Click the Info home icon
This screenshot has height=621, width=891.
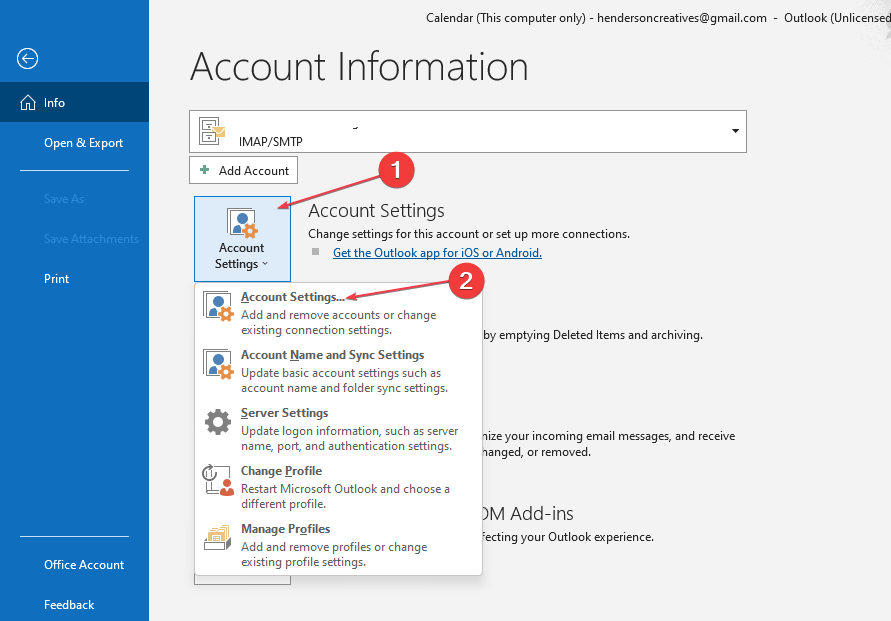[28, 102]
